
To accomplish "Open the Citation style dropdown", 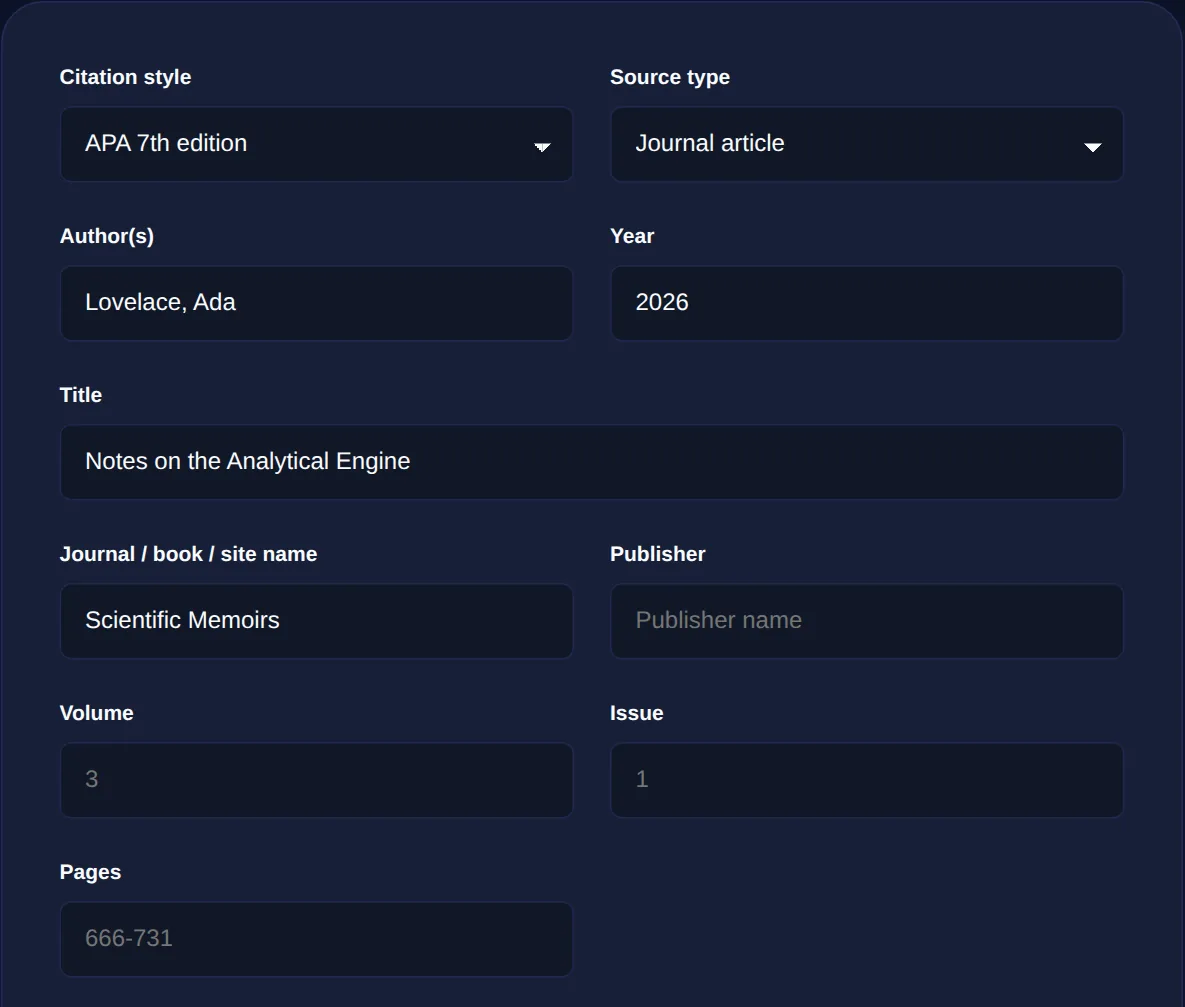I will click(x=316, y=144).
